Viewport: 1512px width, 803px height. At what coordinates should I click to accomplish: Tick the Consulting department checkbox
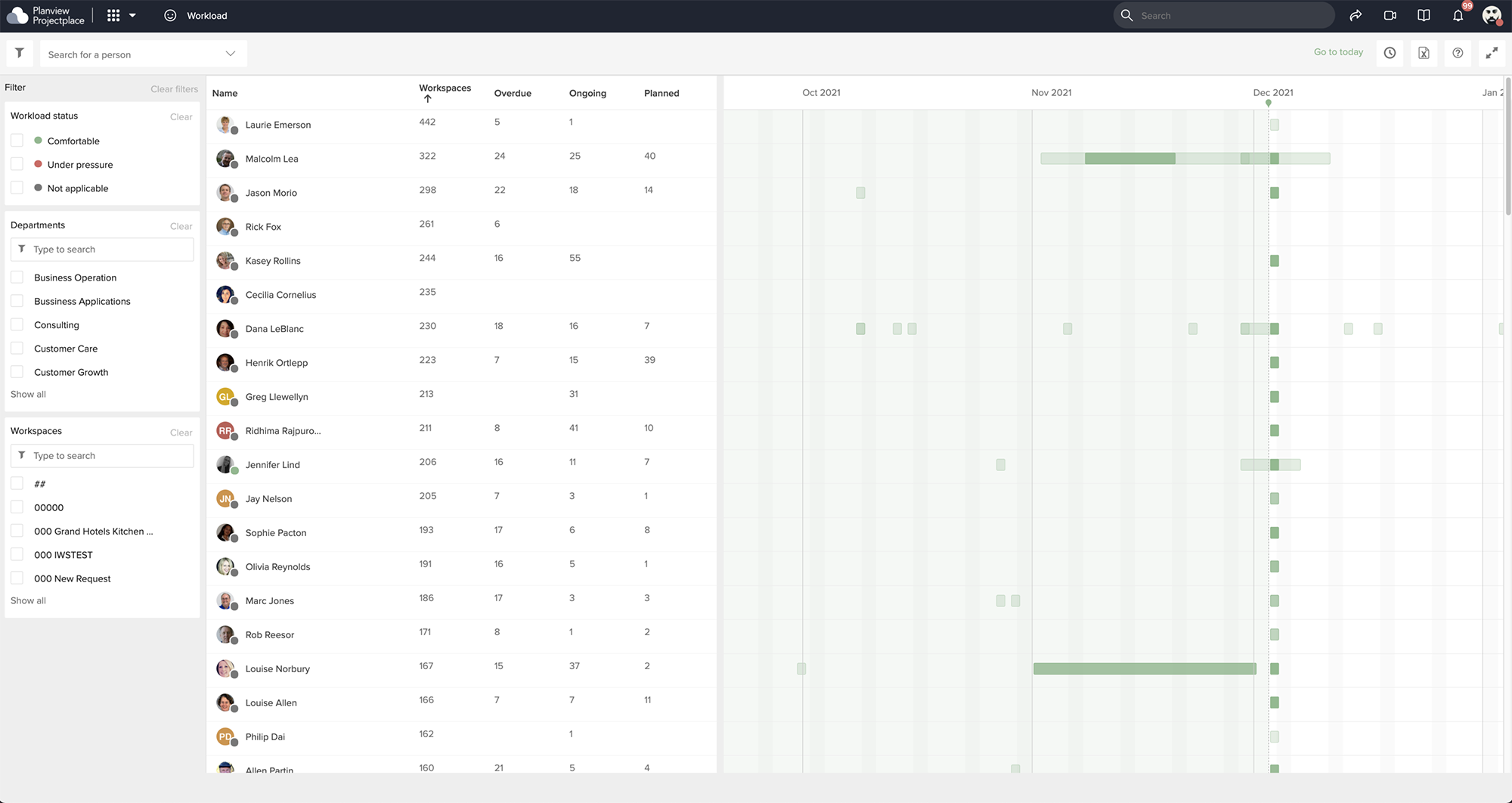pos(17,324)
